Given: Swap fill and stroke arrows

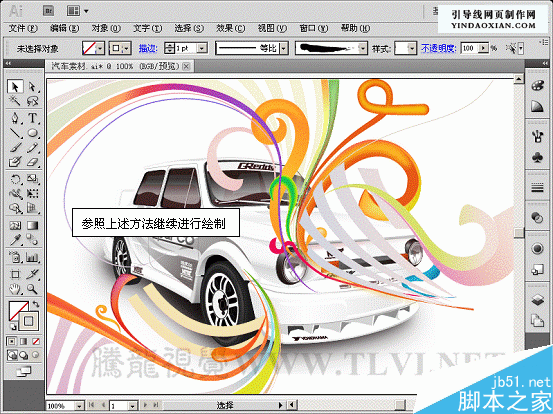Looking at the screenshot, I should (36, 304).
